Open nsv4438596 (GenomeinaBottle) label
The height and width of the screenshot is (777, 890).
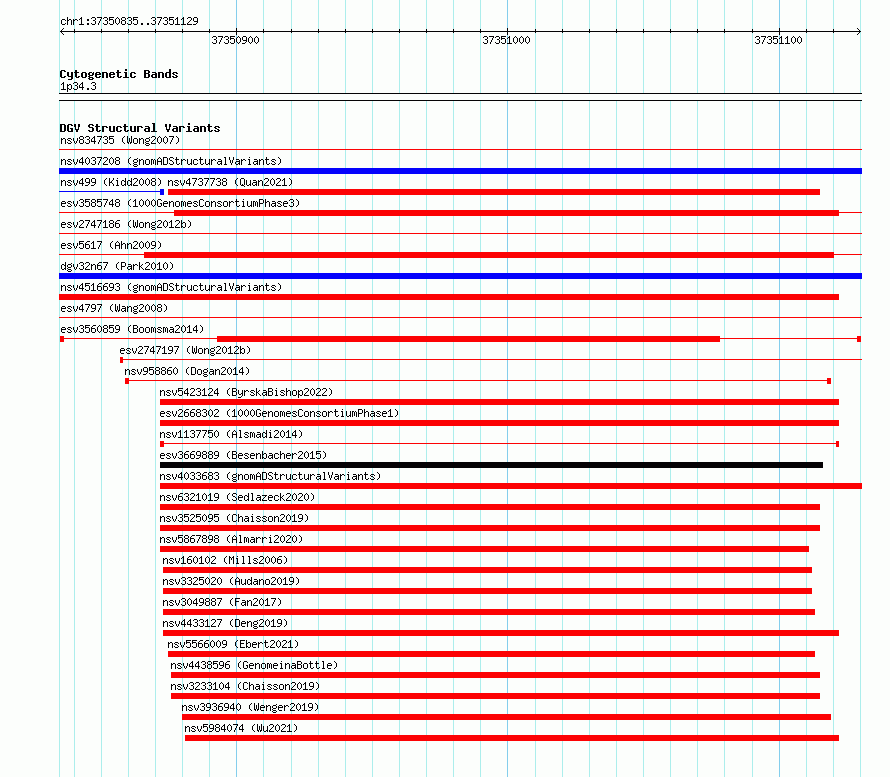coord(254,665)
